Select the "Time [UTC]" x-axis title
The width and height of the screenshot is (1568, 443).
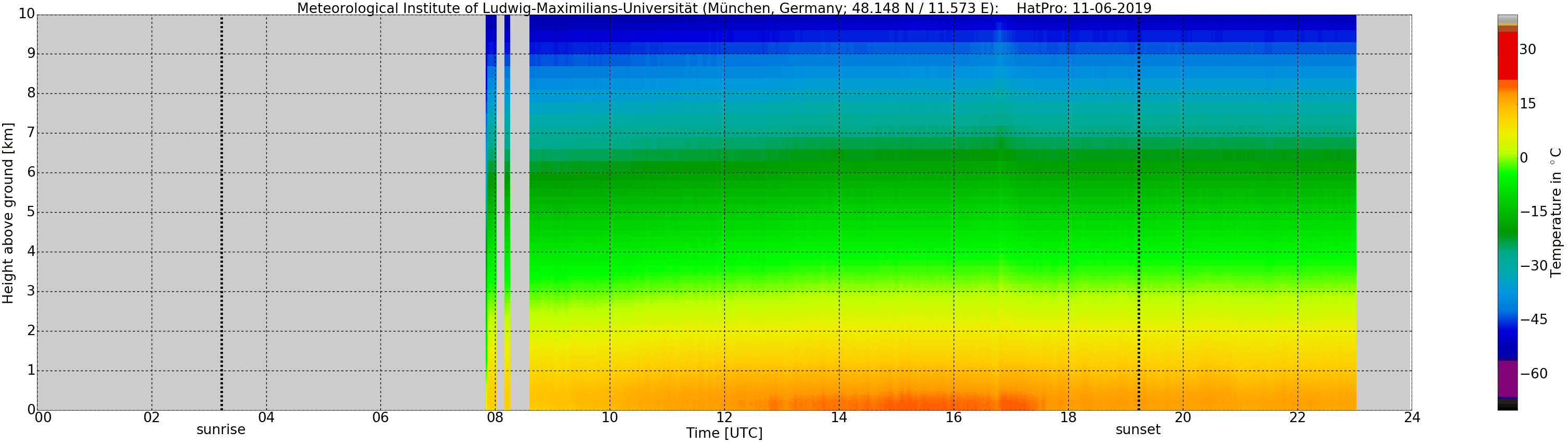(x=724, y=433)
